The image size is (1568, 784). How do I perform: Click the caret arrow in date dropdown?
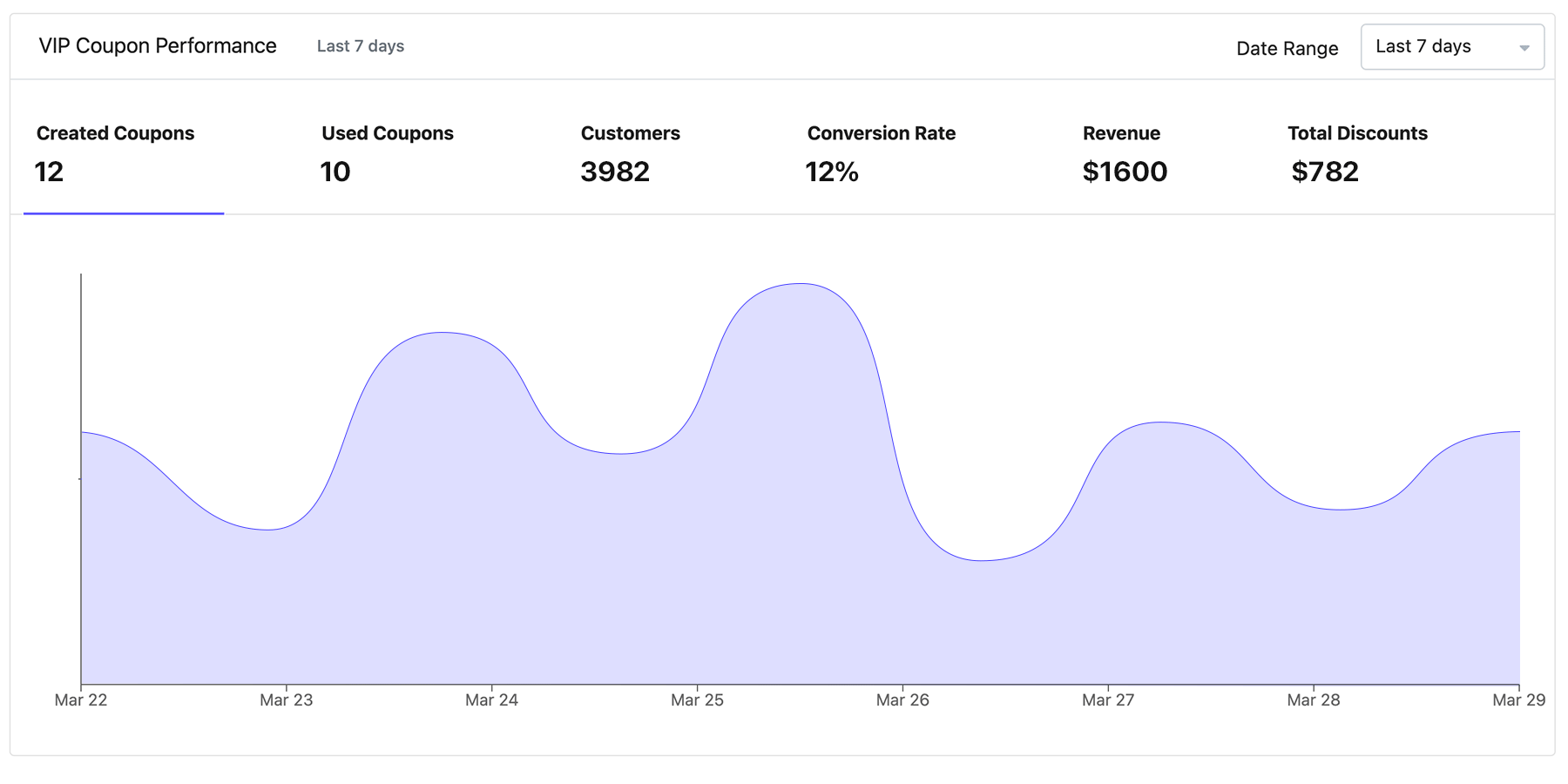(1524, 48)
